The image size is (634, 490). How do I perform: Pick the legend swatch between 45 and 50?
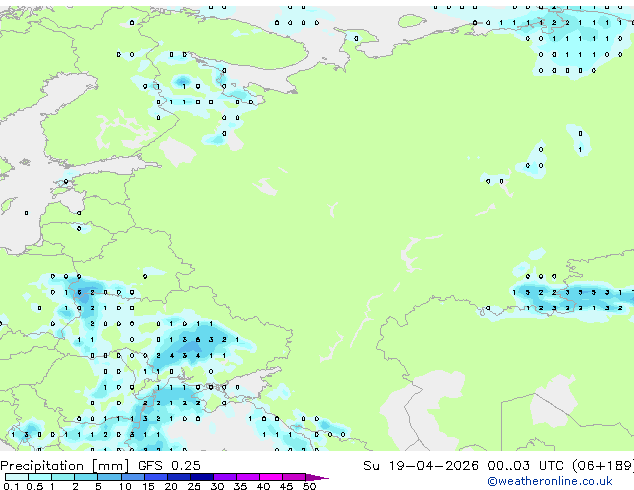pos(294,477)
